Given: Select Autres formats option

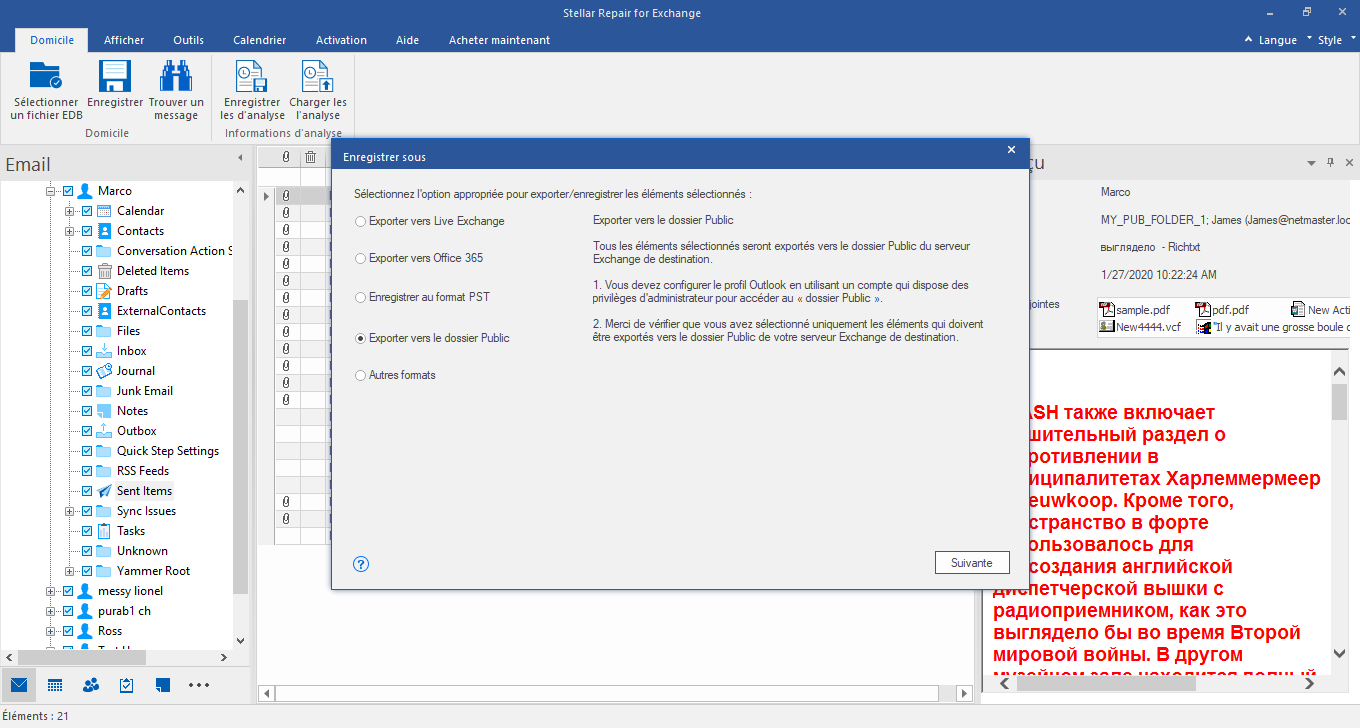Looking at the screenshot, I should tap(395, 375).
